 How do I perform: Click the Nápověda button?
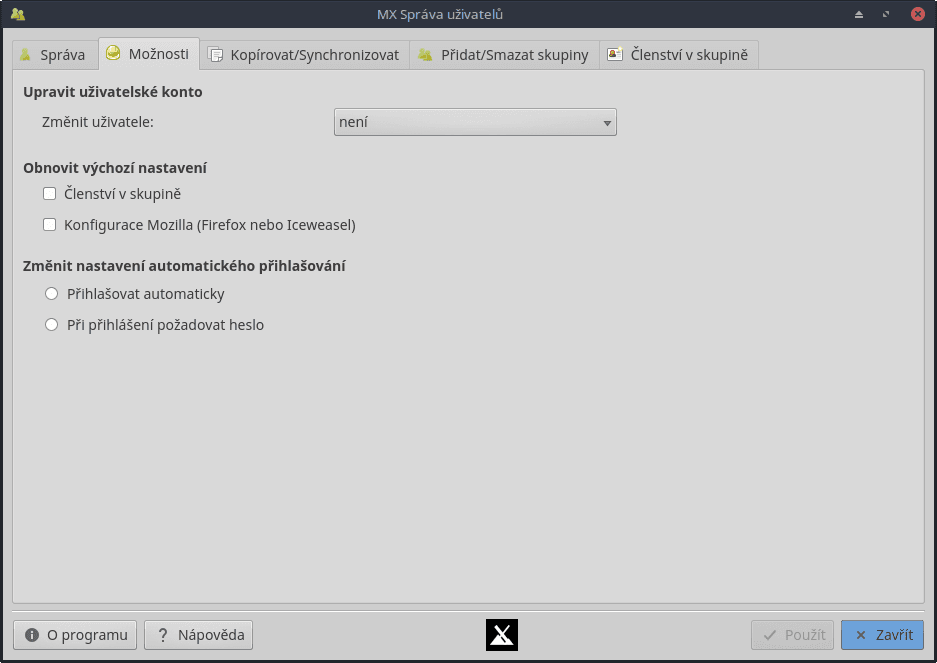coord(197,634)
